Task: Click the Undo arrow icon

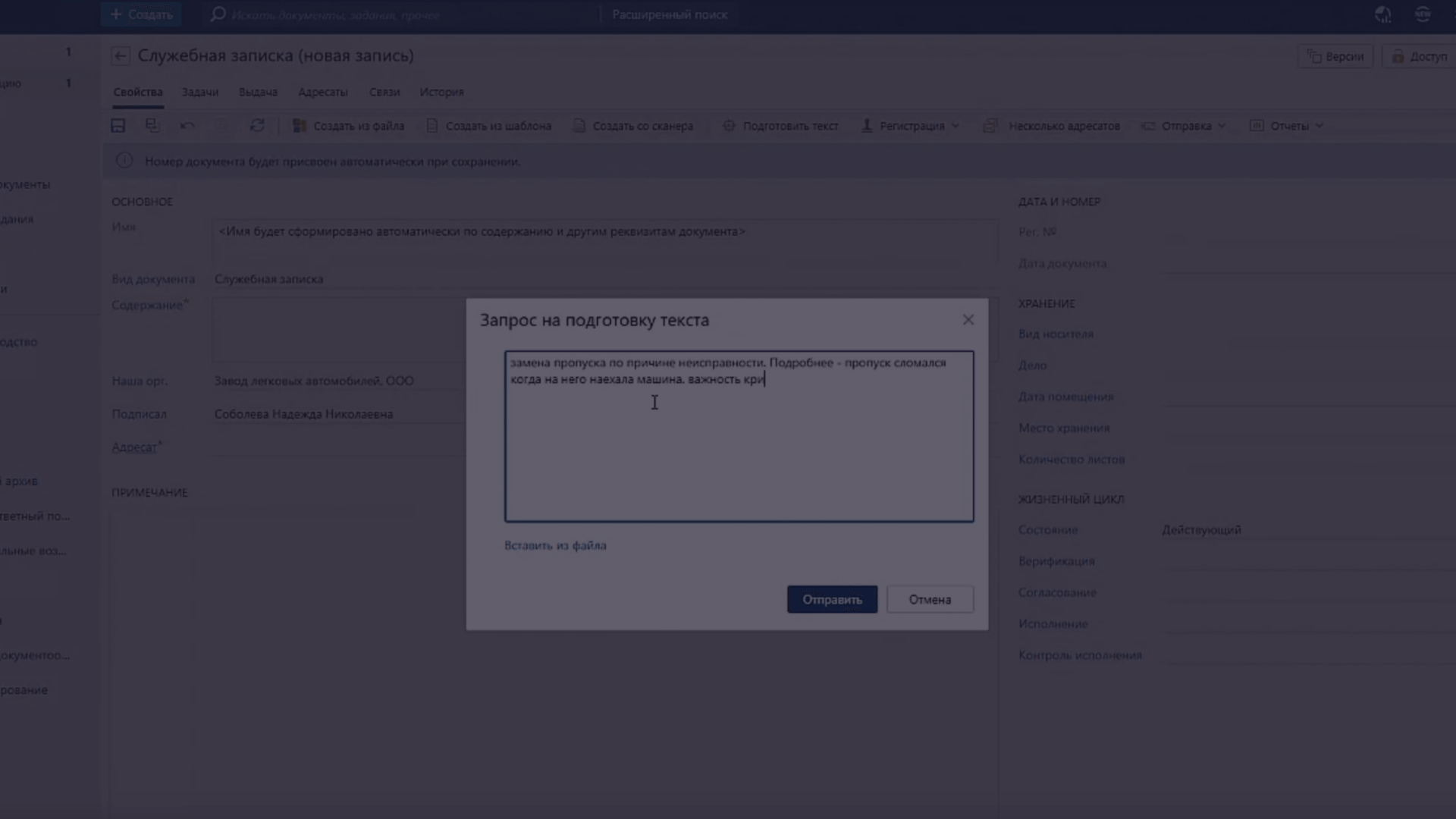Action: coord(187,126)
